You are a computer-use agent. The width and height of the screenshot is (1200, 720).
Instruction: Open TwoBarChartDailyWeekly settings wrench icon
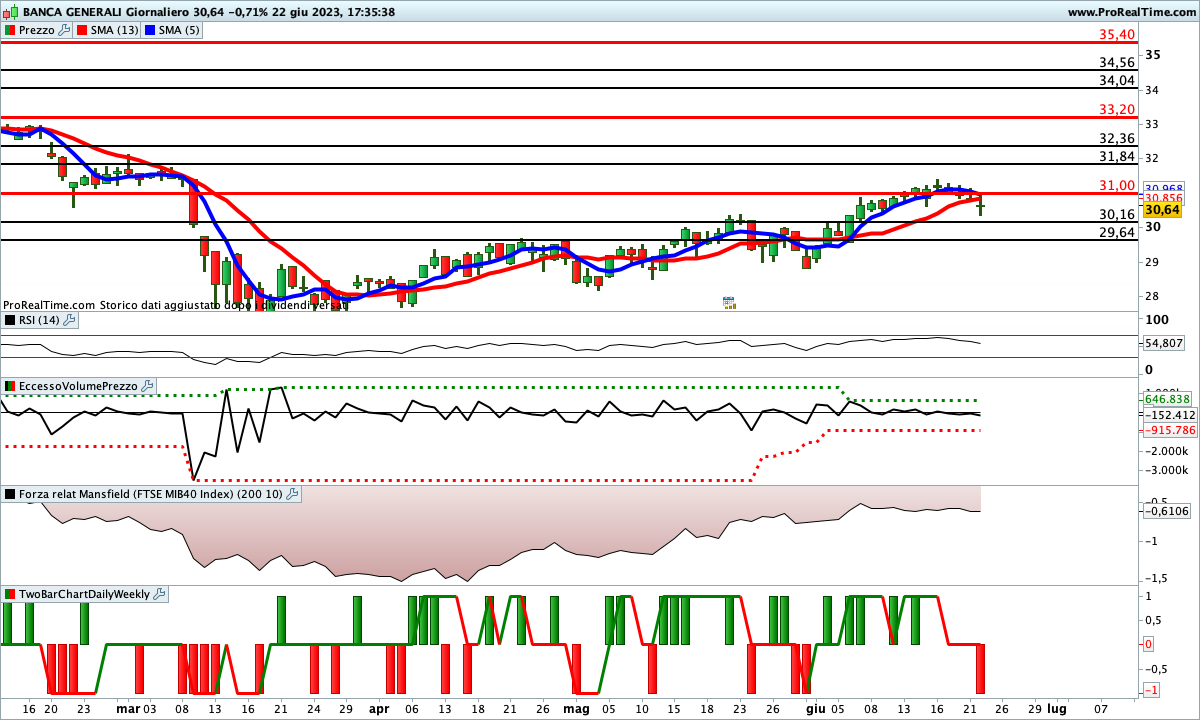(160, 594)
